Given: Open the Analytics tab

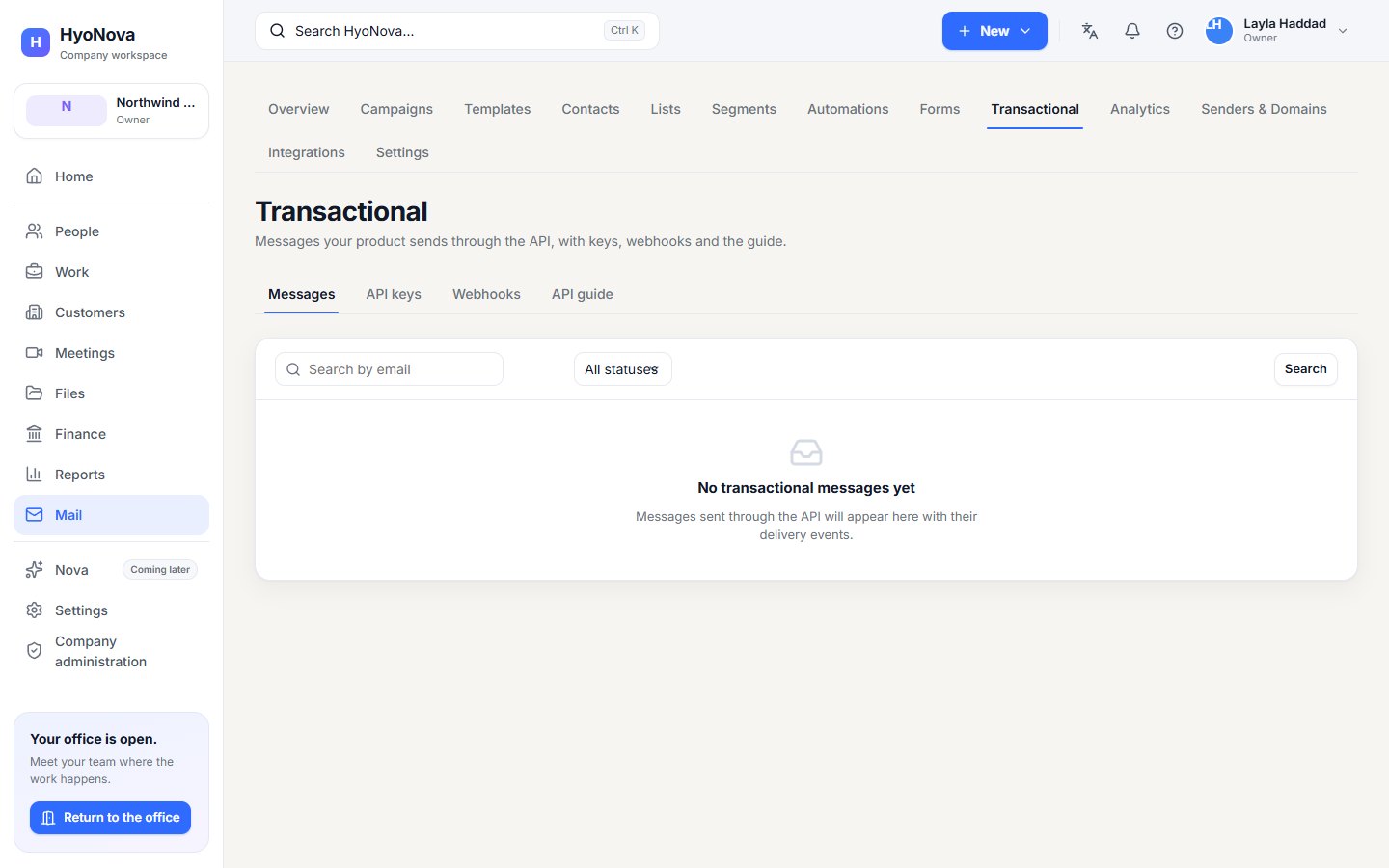Looking at the screenshot, I should [x=1140, y=109].
